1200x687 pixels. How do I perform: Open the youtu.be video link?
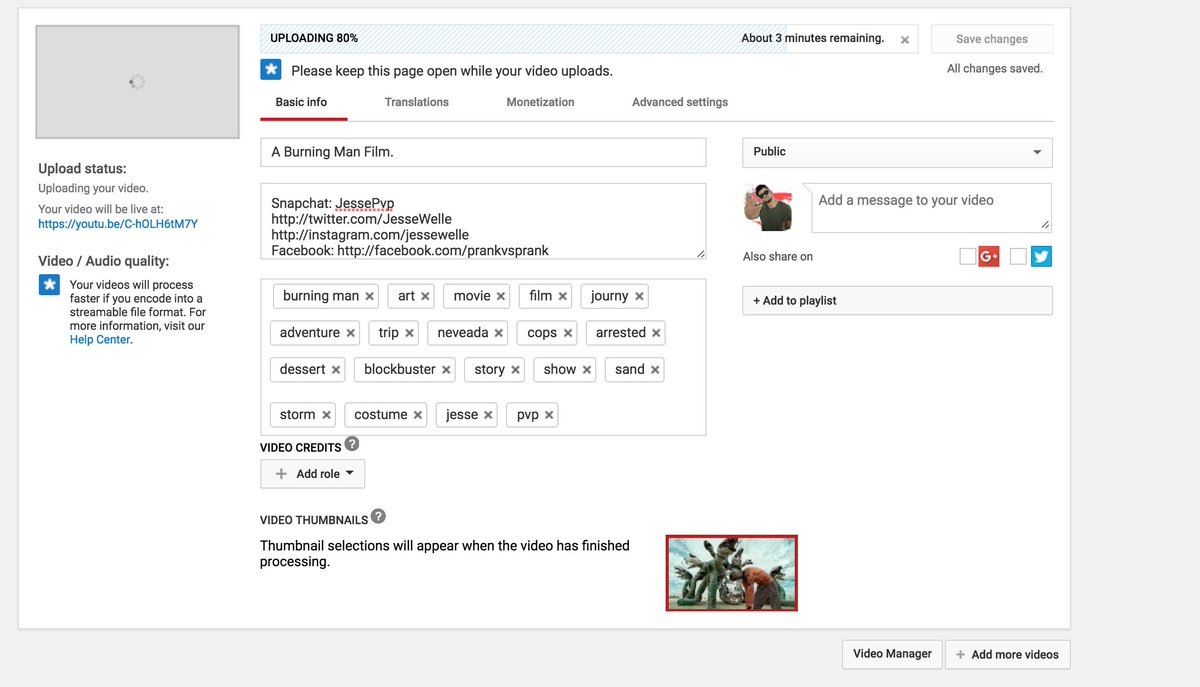pyautogui.click(x=118, y=224)
